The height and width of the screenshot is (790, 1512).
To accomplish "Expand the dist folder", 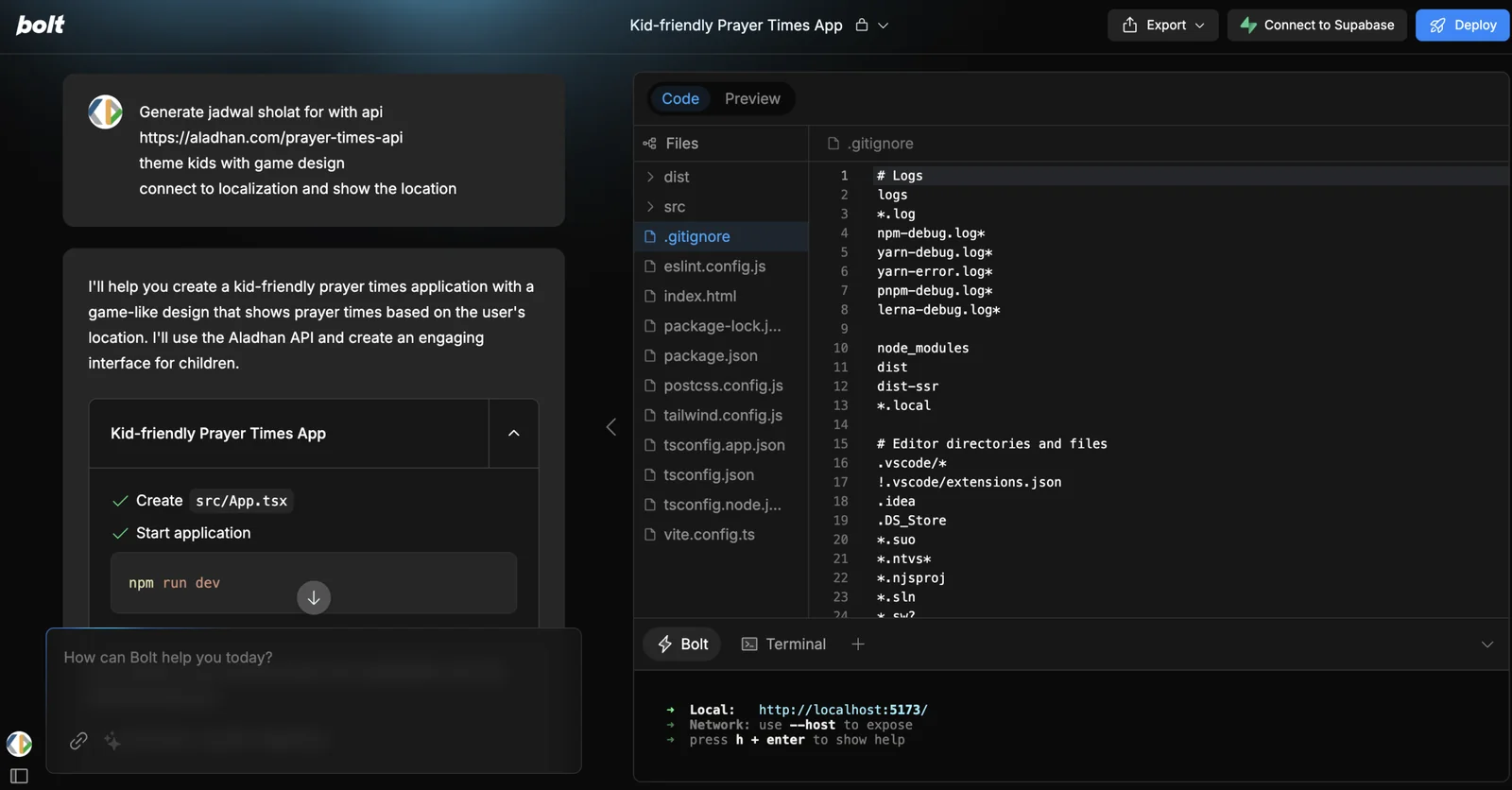I will [x=676, y=177].
